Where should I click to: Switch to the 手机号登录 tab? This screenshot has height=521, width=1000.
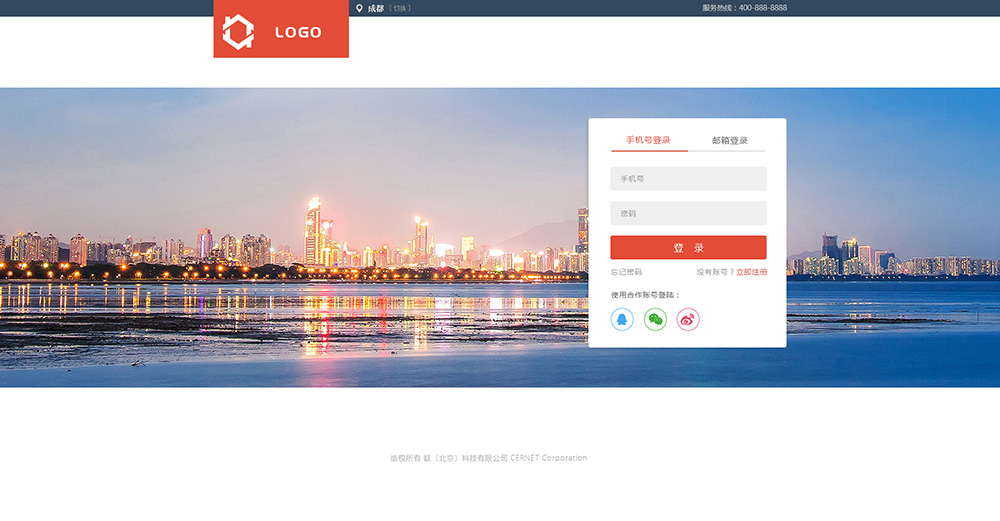click(648, 140)
